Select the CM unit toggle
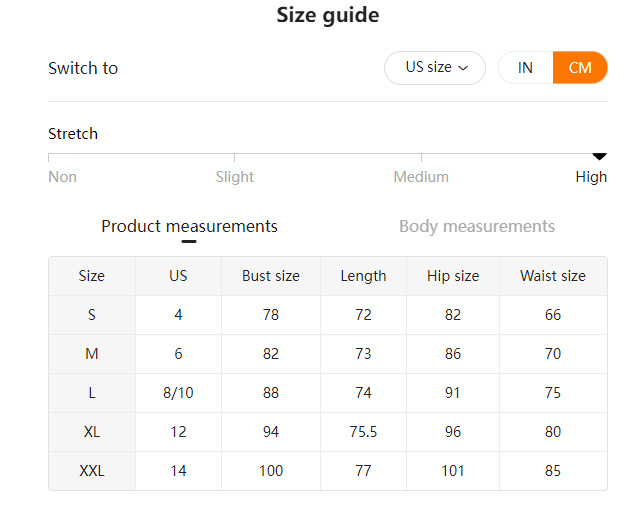Screen dimensions: 643x511 pyautogui.click(x=580, y=68)
